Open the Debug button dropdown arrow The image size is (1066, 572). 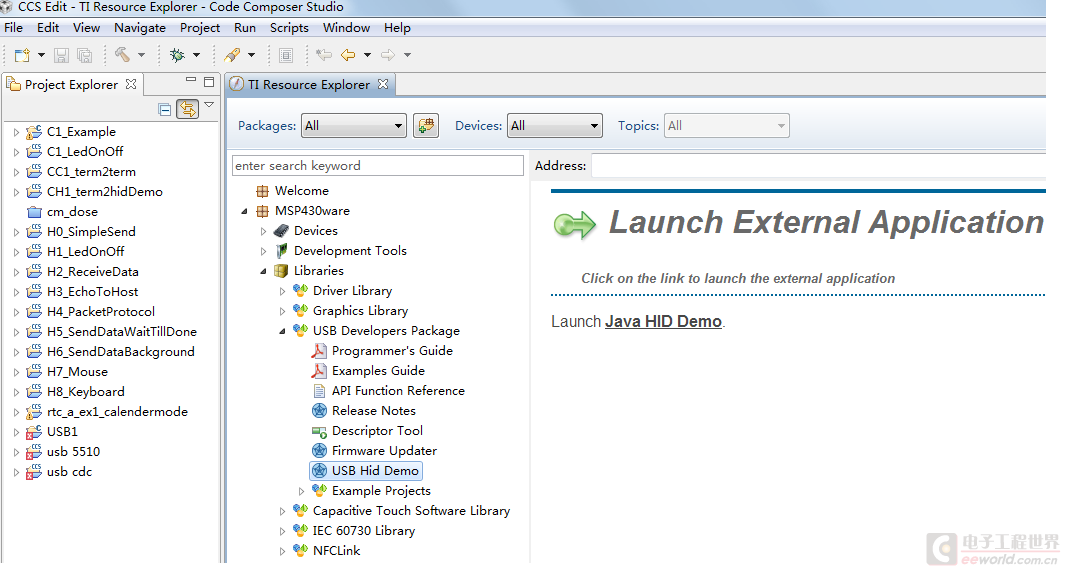click(196, 55)
